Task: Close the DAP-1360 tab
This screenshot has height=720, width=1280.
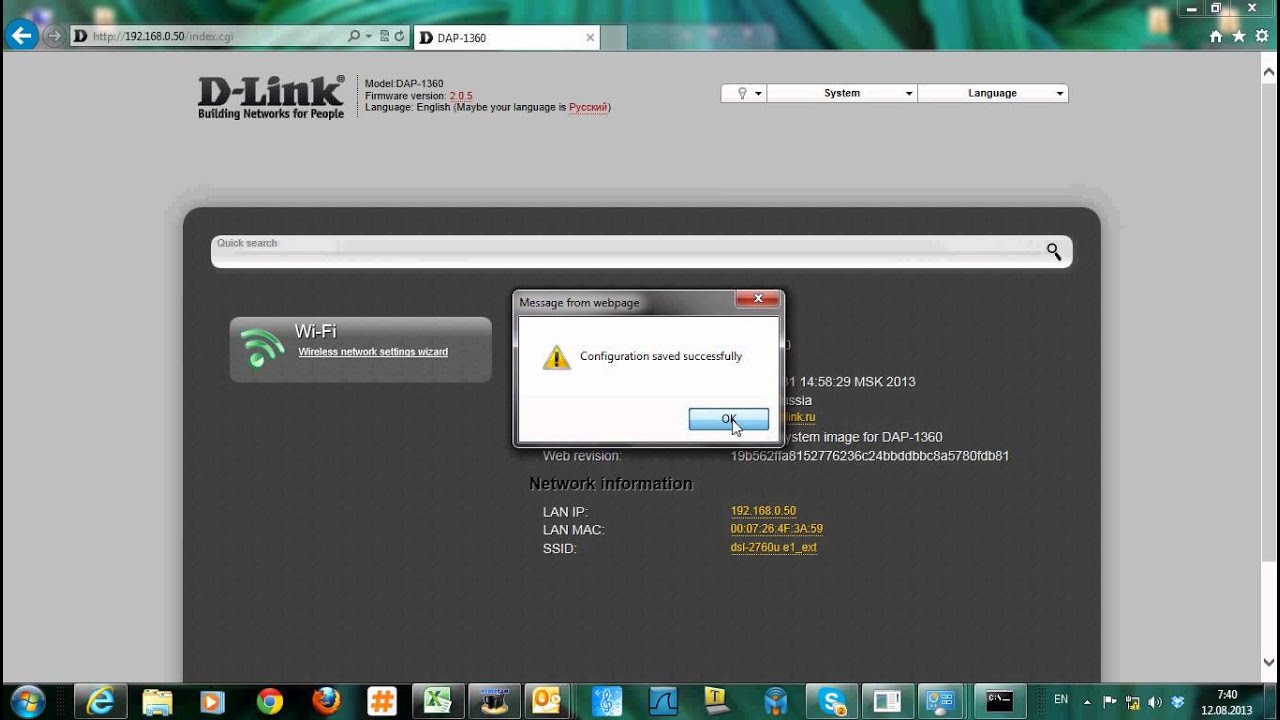Action: click(590, 38)
